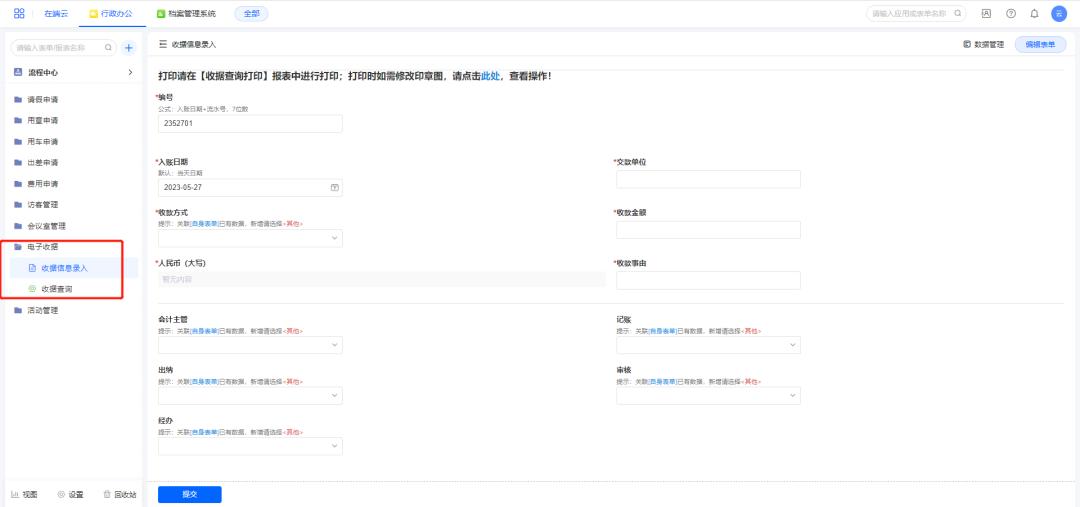Click into the 编号 field showing 2352701
This screenshot has height=507, width=1080.
coord(250,124)
